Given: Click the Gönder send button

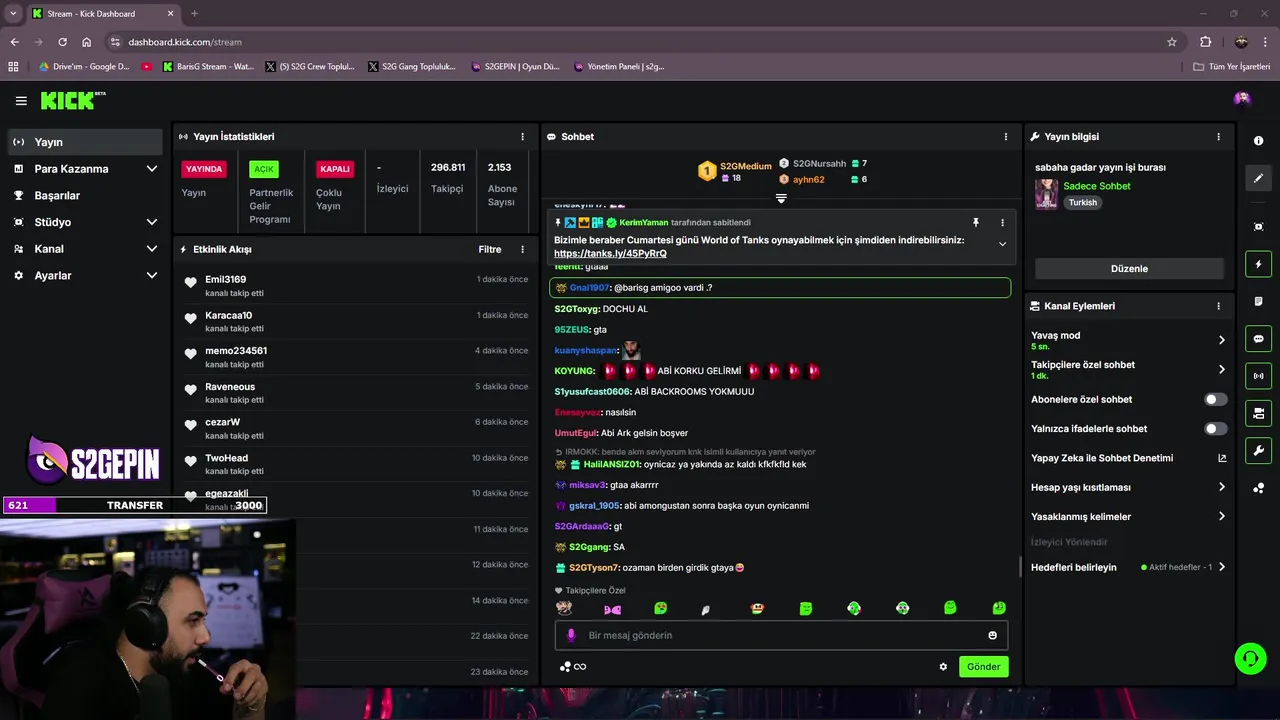Looking at the screenshot, I should coord(983,667).
